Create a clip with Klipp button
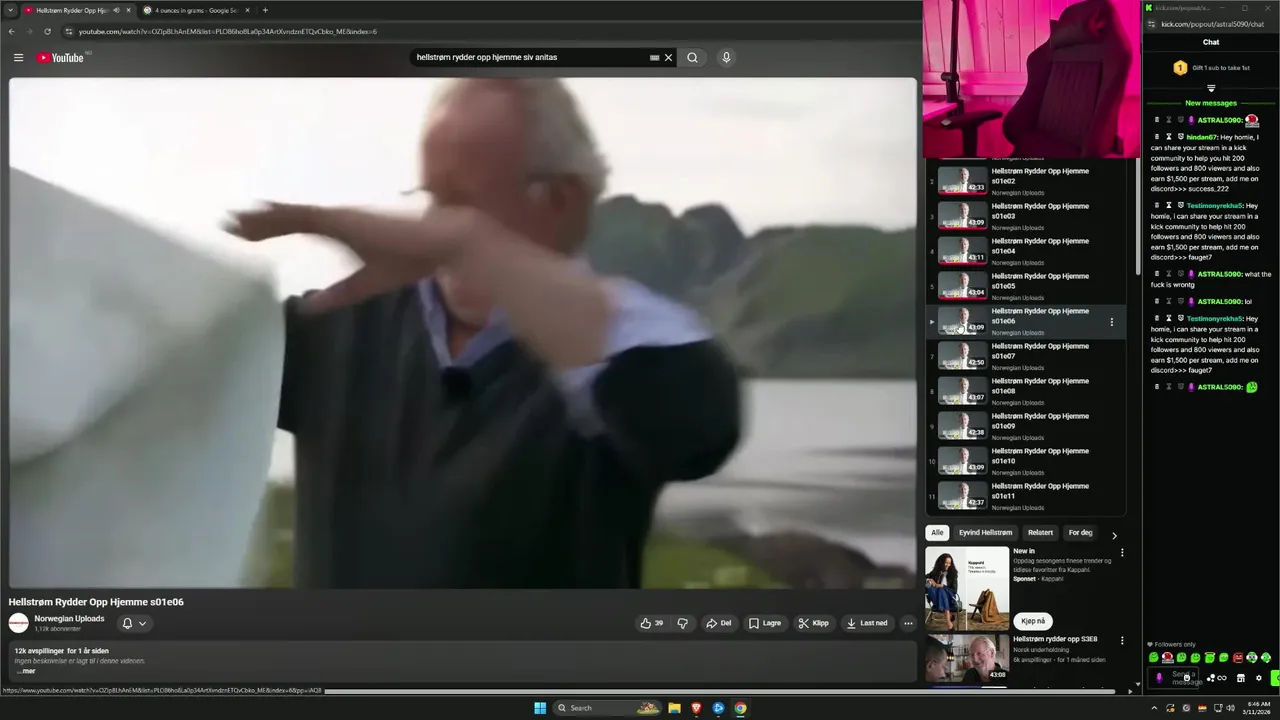 click(x=813, y=623)
